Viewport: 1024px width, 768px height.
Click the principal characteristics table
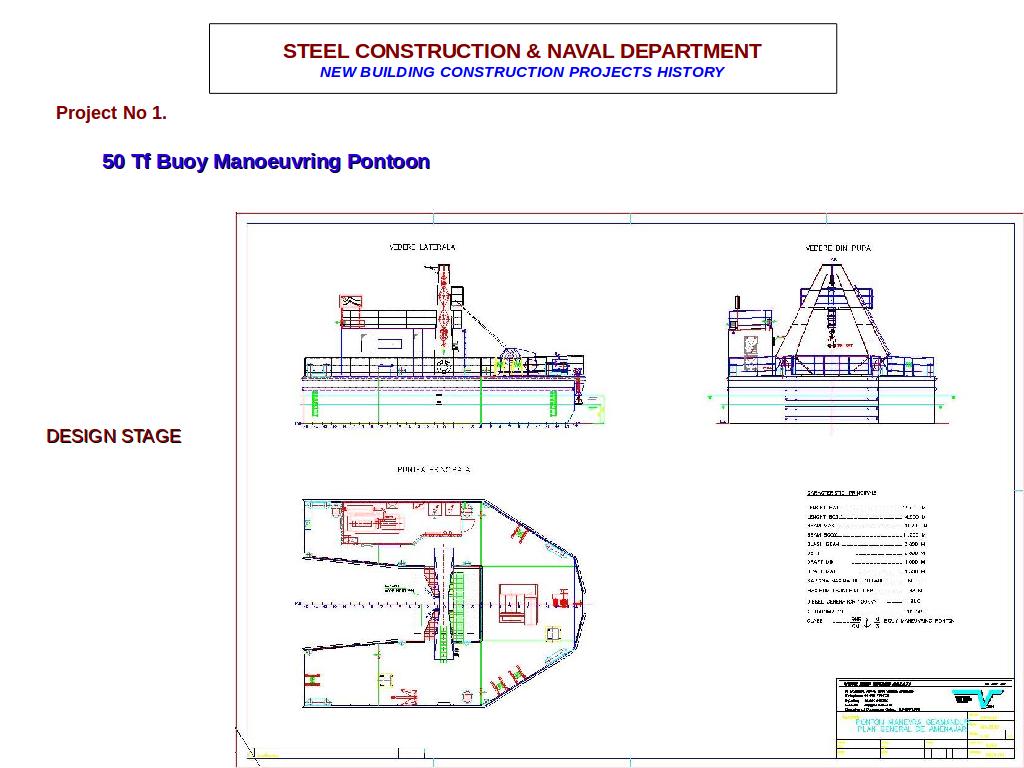coord(866,558)
